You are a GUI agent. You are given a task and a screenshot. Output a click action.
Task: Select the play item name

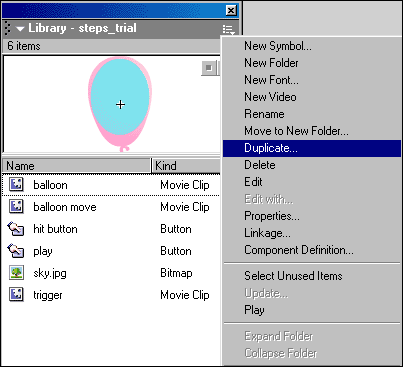coord(43,251)
